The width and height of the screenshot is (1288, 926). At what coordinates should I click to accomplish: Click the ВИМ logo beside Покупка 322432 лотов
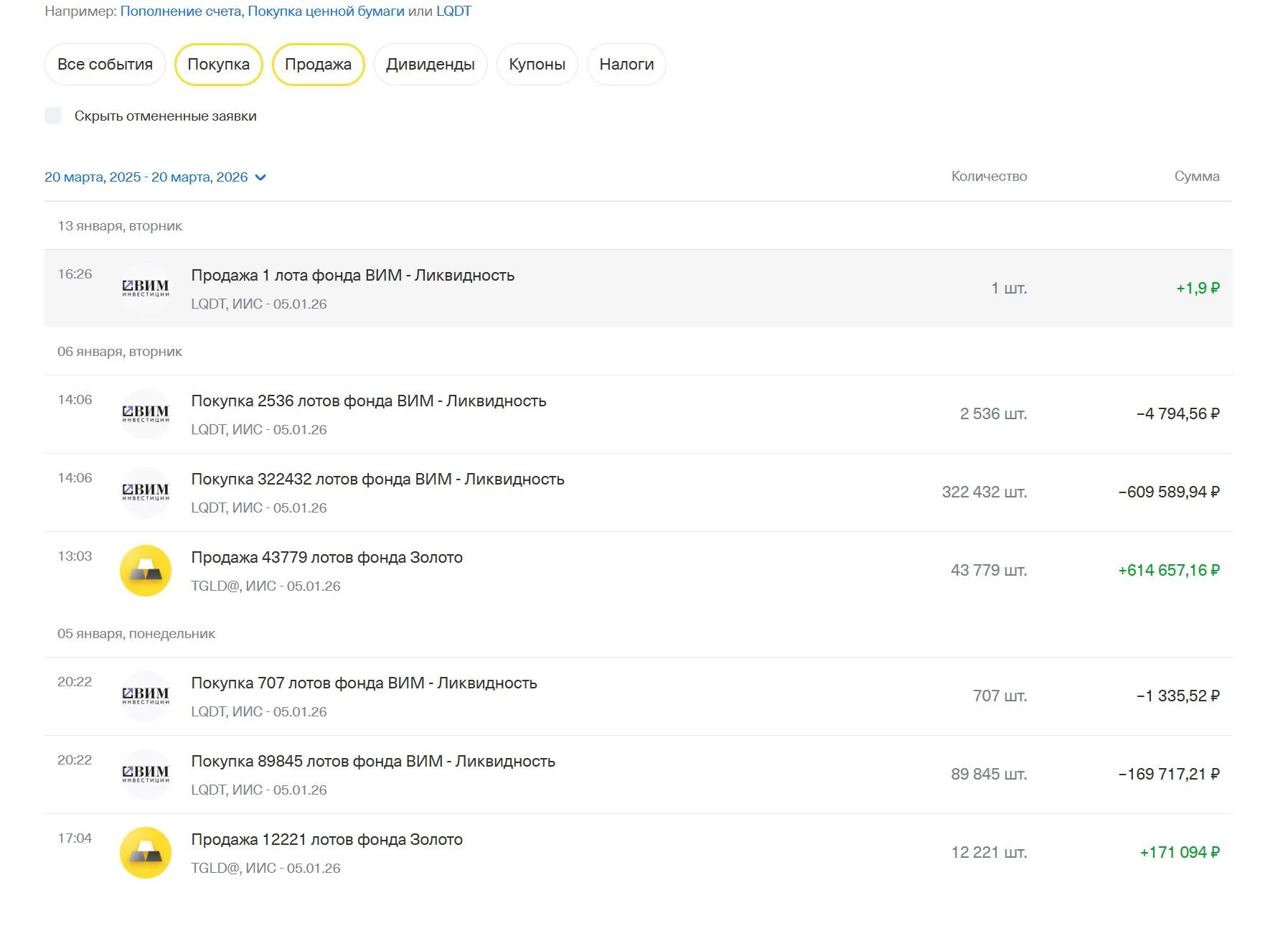(146, 492)
